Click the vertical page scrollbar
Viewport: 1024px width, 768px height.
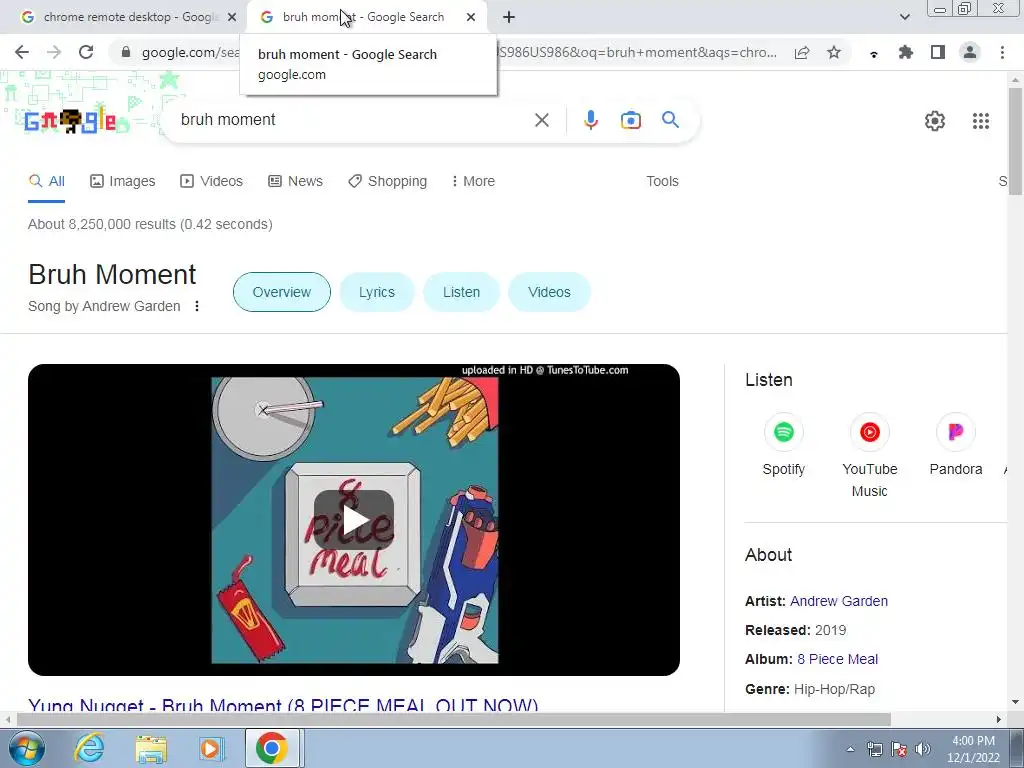click(x=1015, y=140)
